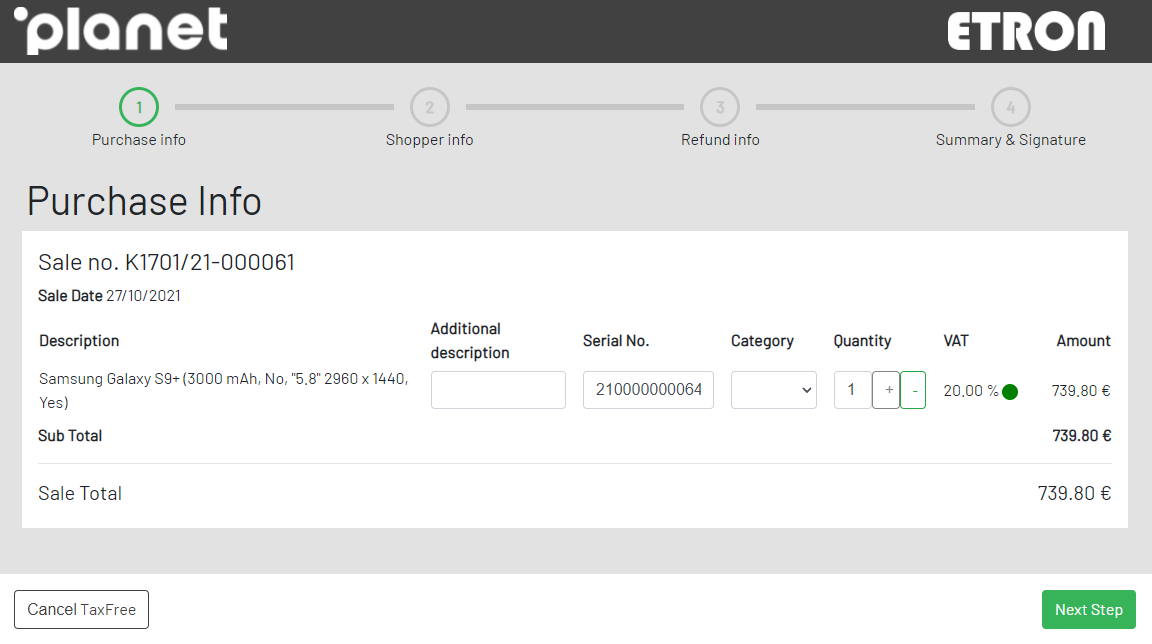Click the Serial No. field 210000000064

648,390
